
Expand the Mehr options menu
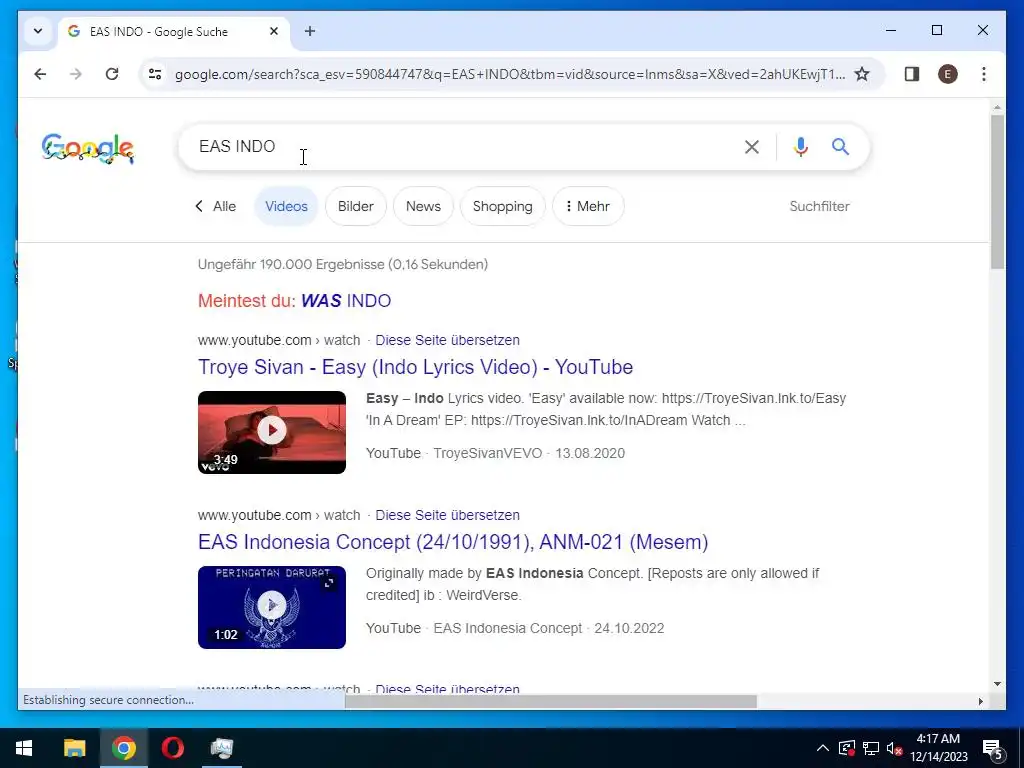coord(588,206)
